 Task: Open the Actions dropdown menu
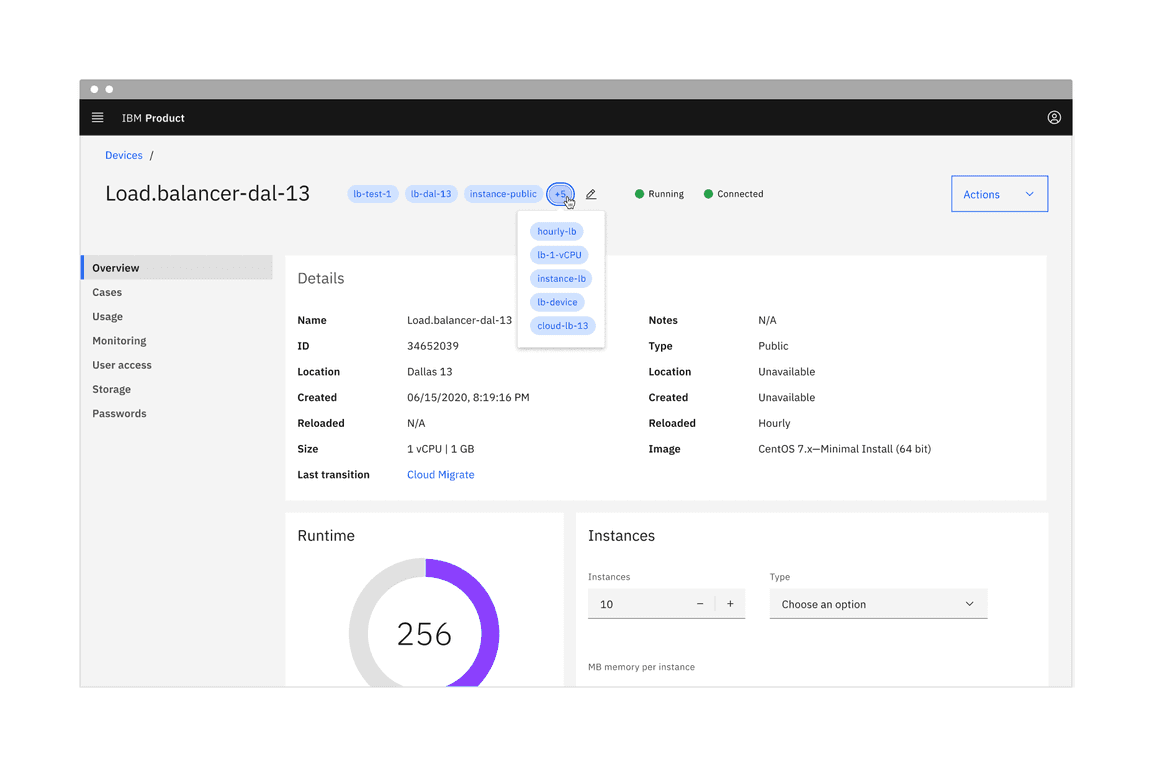click(999, 193)
